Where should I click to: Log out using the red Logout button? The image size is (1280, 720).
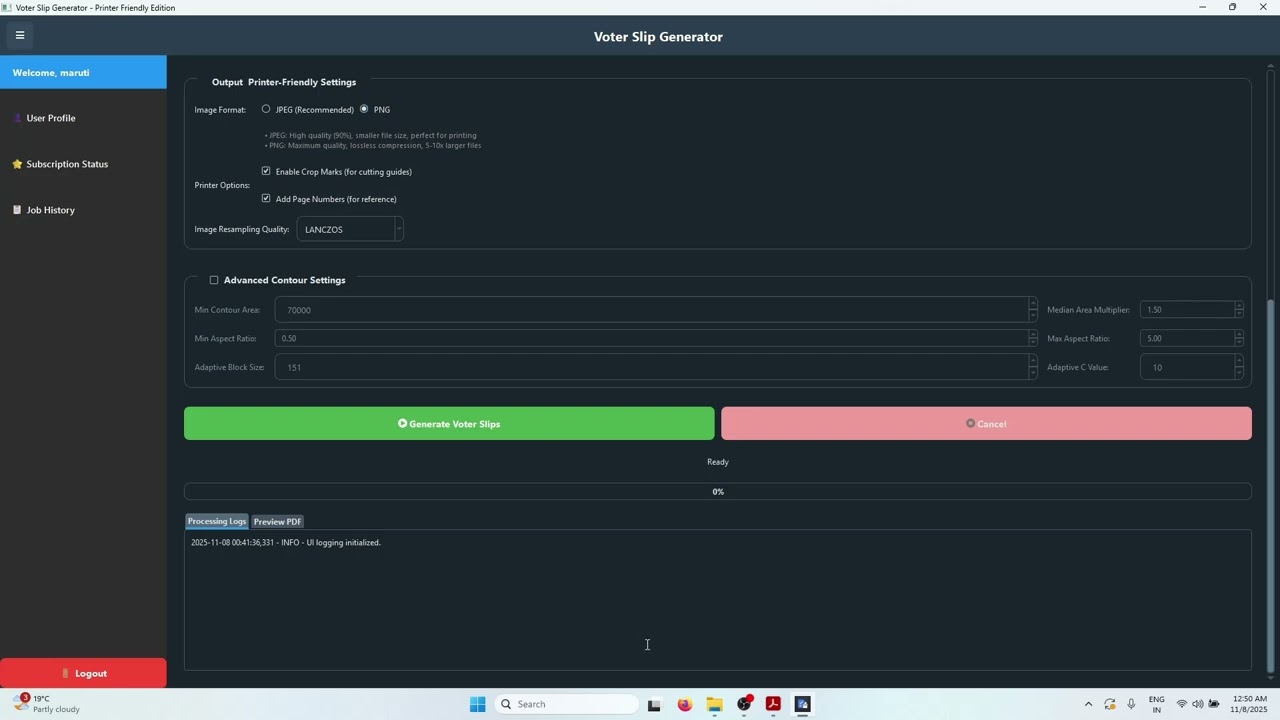83,673
